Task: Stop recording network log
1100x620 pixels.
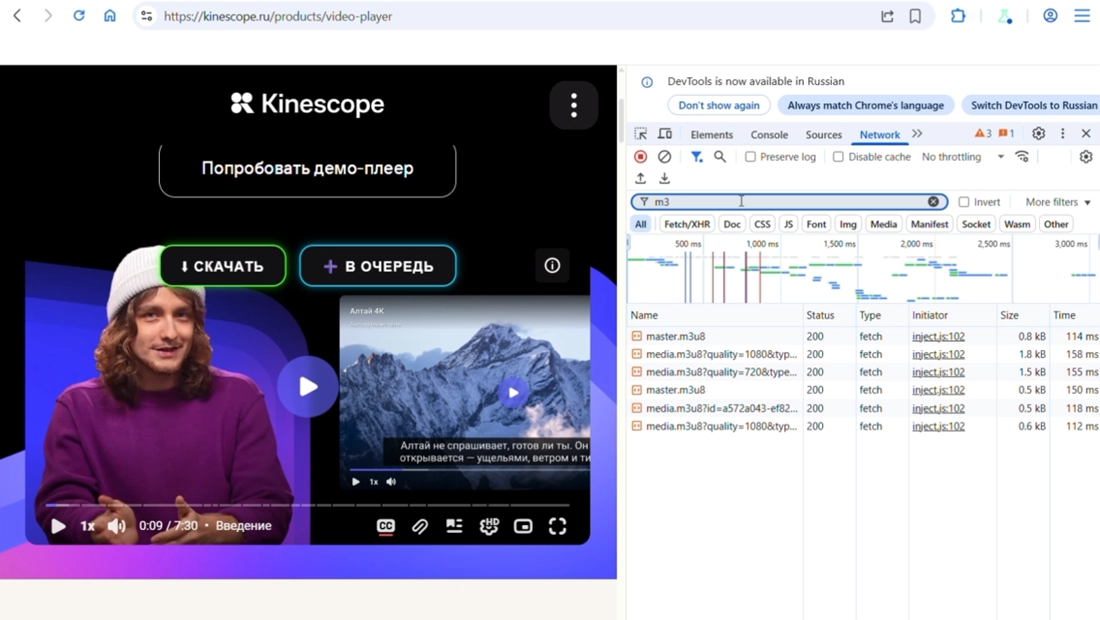Action: (640, 156)
